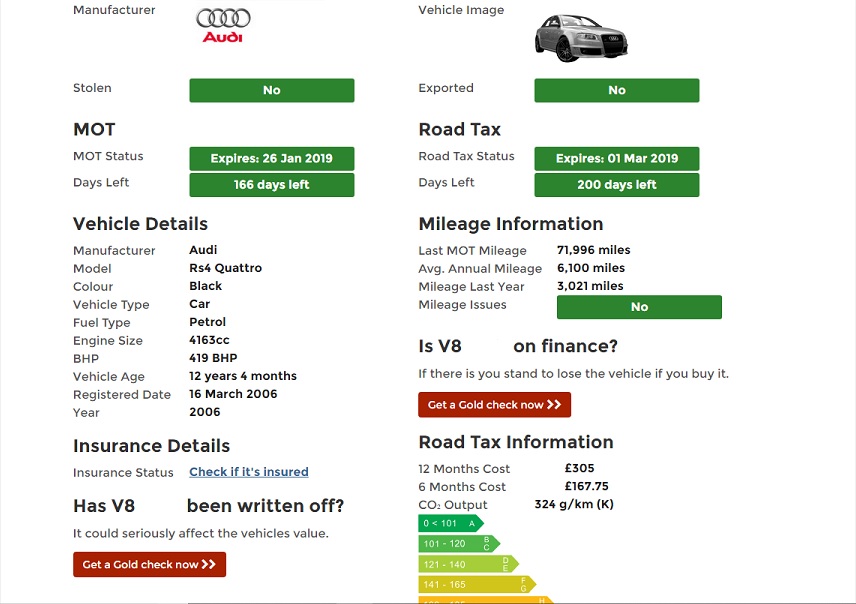Click the Exported status 'No' badge

click(617, 90)
